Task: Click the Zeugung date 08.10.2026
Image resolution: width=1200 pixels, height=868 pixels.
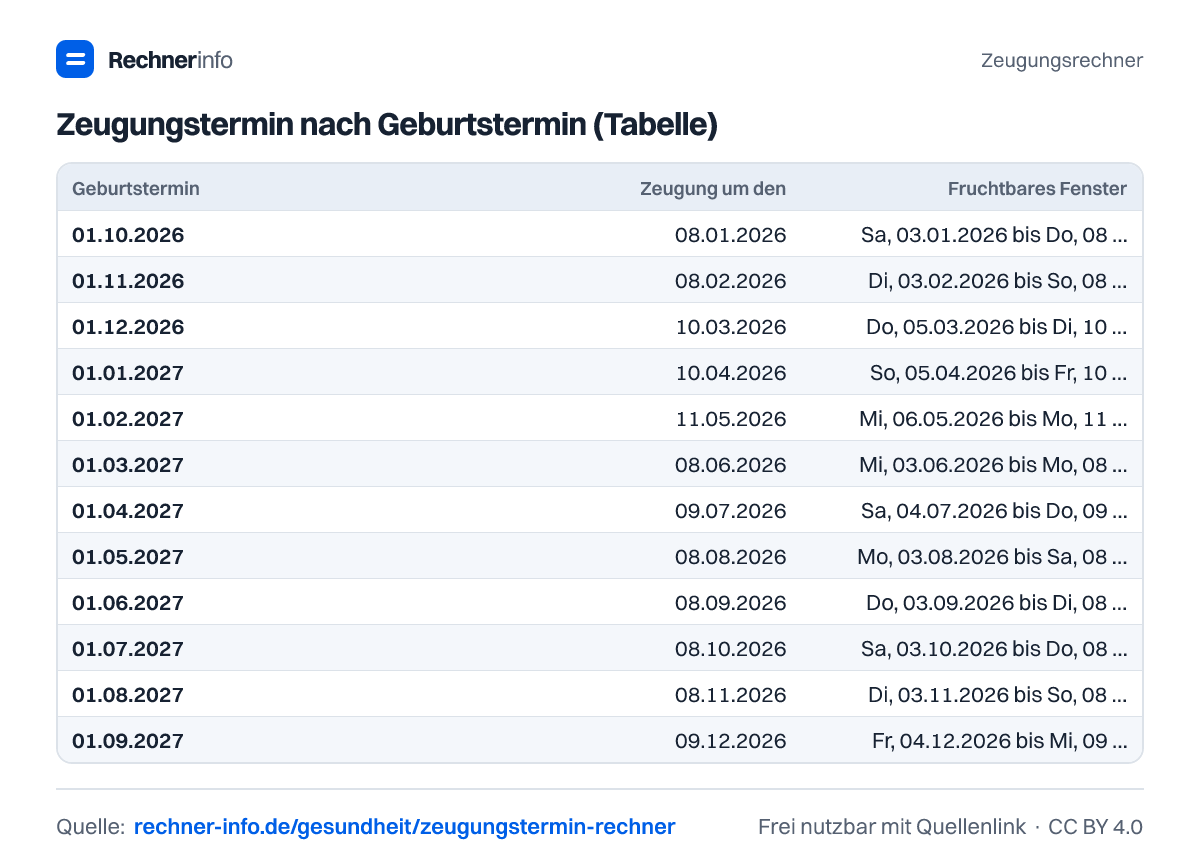Action: click(x=731, y=649)
